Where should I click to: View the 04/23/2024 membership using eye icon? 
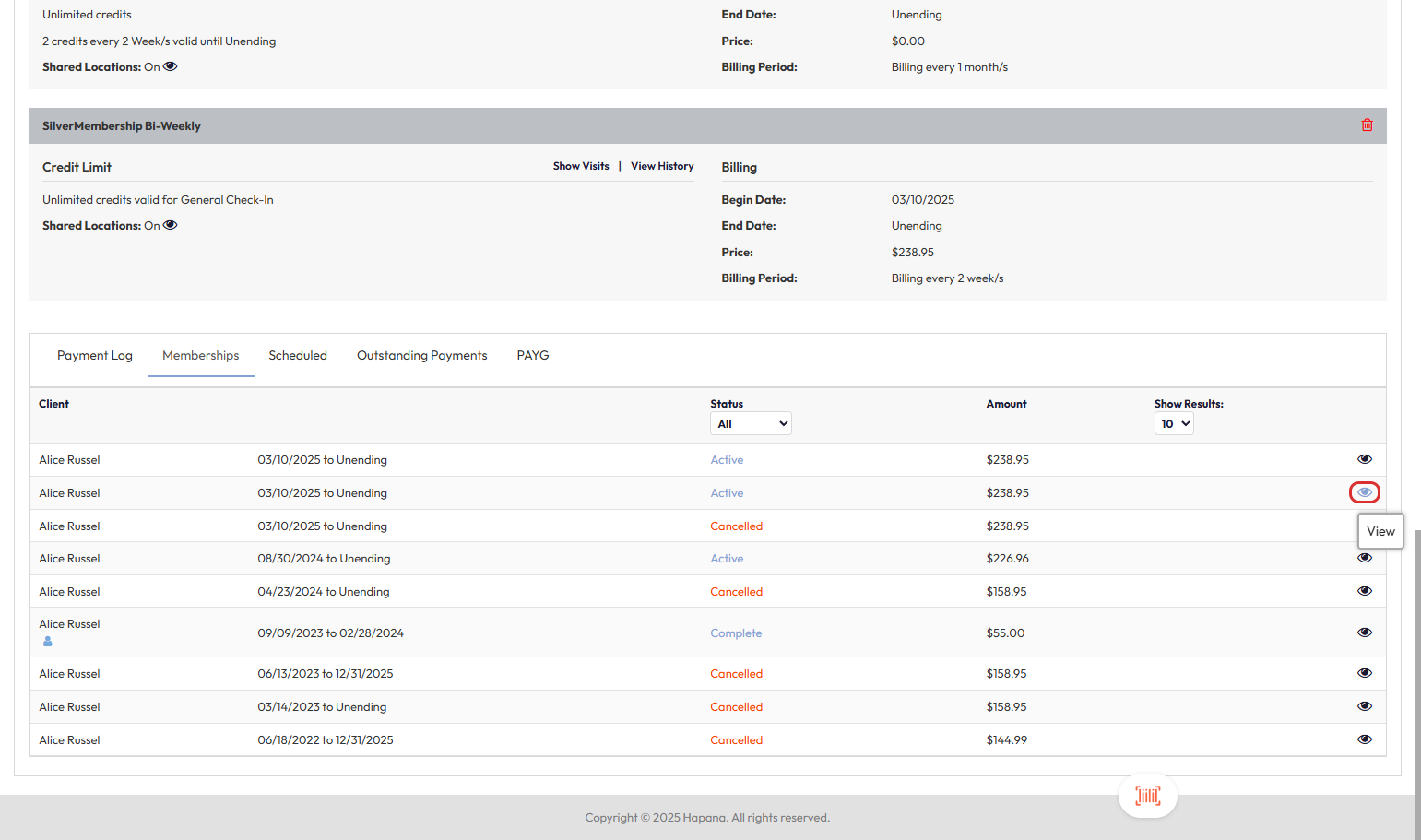pyautogui.click(x=1364, y=591)
